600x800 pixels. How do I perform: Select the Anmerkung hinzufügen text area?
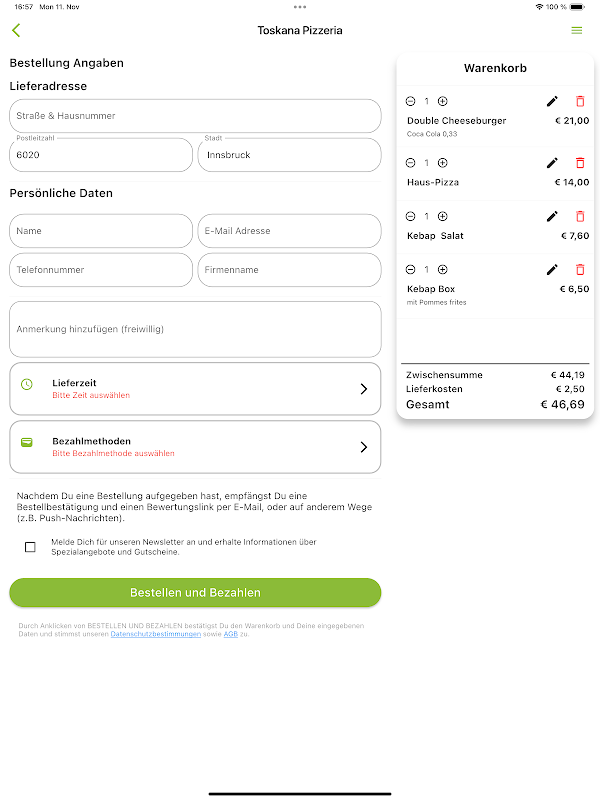click(x=195, y=329)
